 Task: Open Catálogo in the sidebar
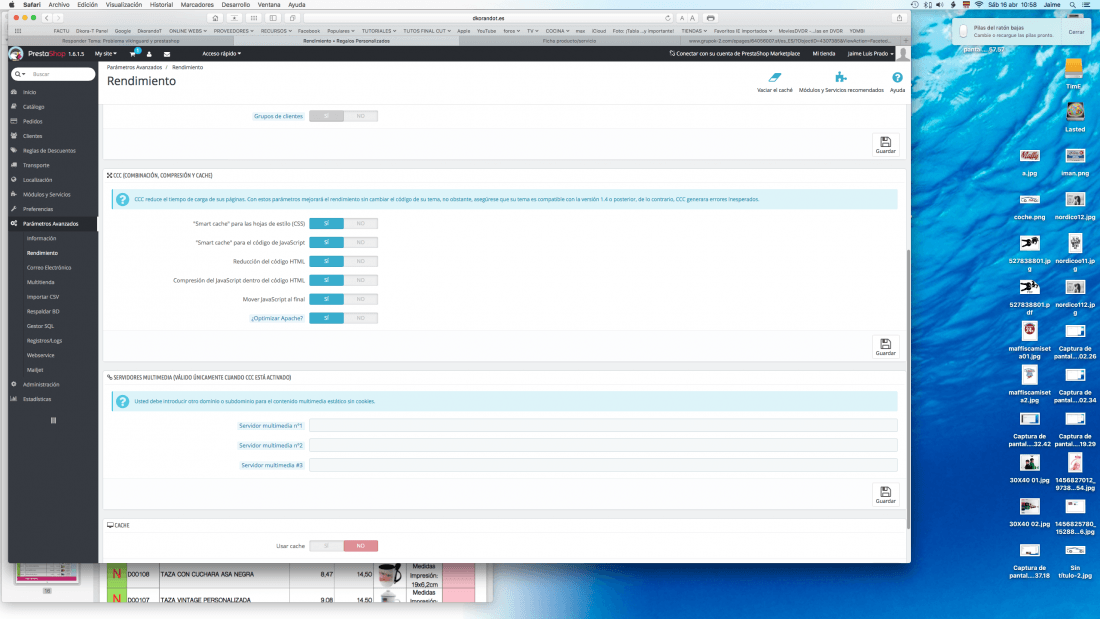(x=34, y=107)
